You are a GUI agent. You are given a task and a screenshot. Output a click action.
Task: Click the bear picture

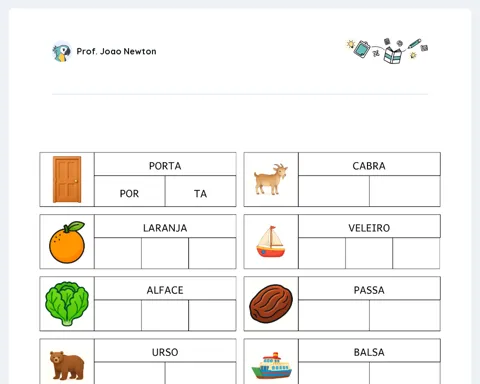67,365
